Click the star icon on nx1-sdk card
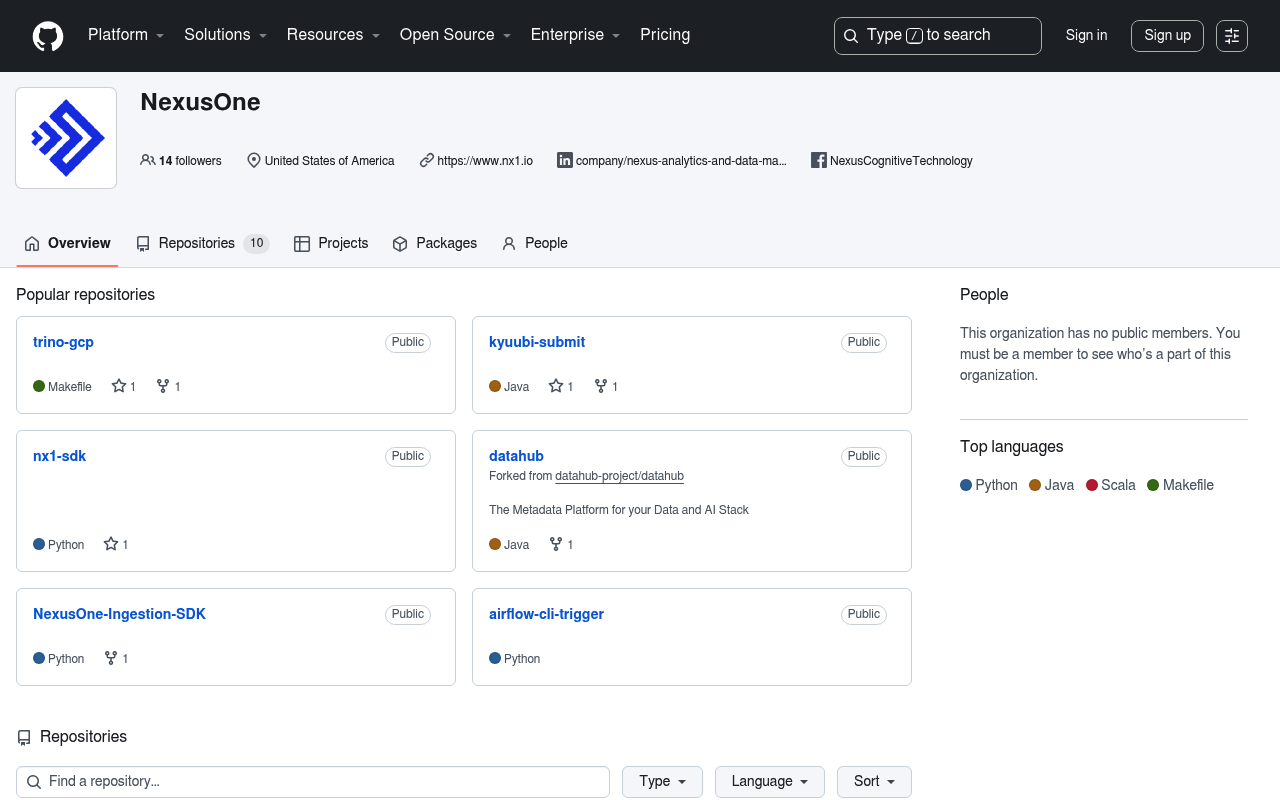The height and width of the screenshot is (800, 1280). tap(111, 544)
